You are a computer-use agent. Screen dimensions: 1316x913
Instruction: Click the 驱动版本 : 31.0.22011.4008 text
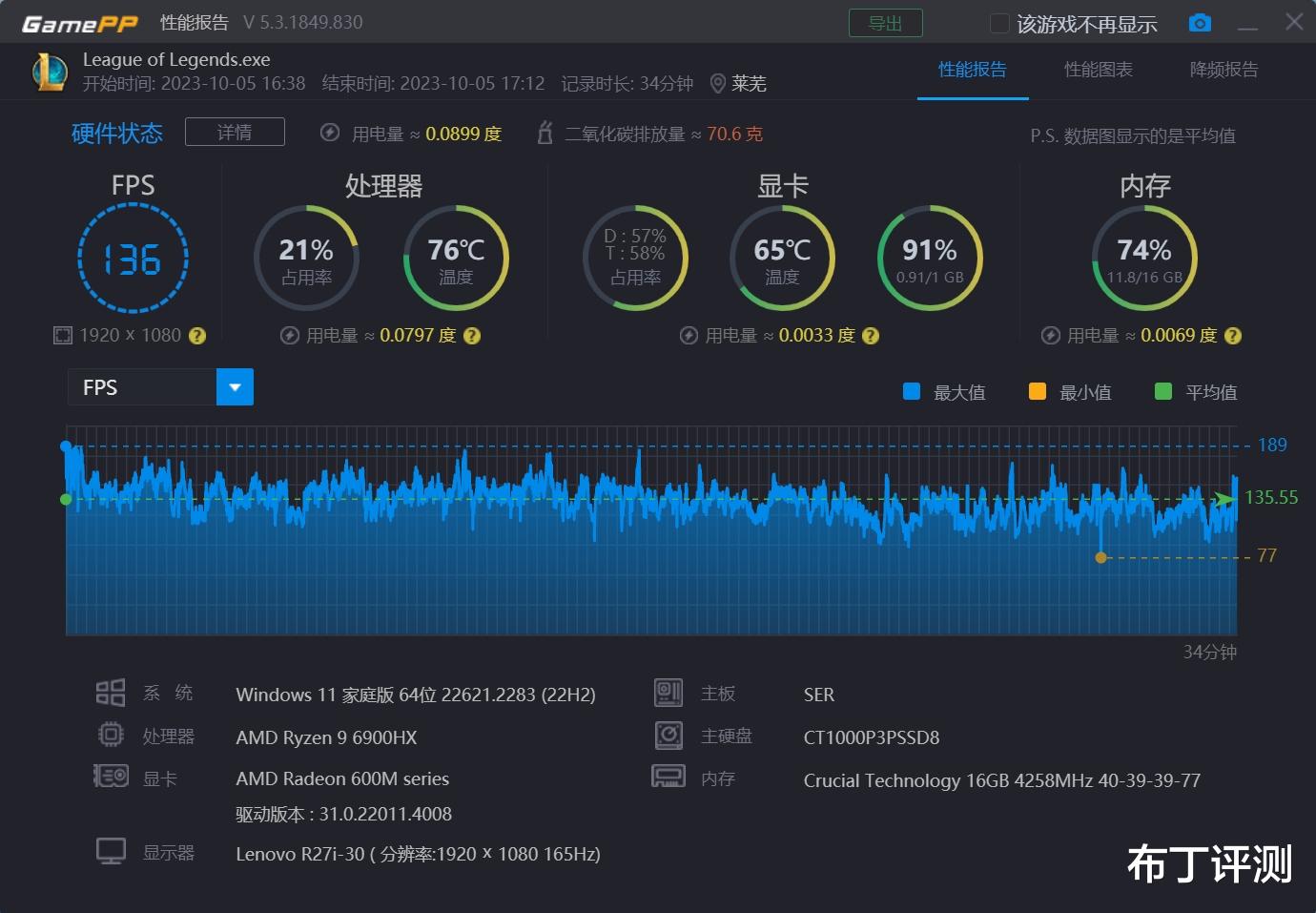click(x=343, y=815)
